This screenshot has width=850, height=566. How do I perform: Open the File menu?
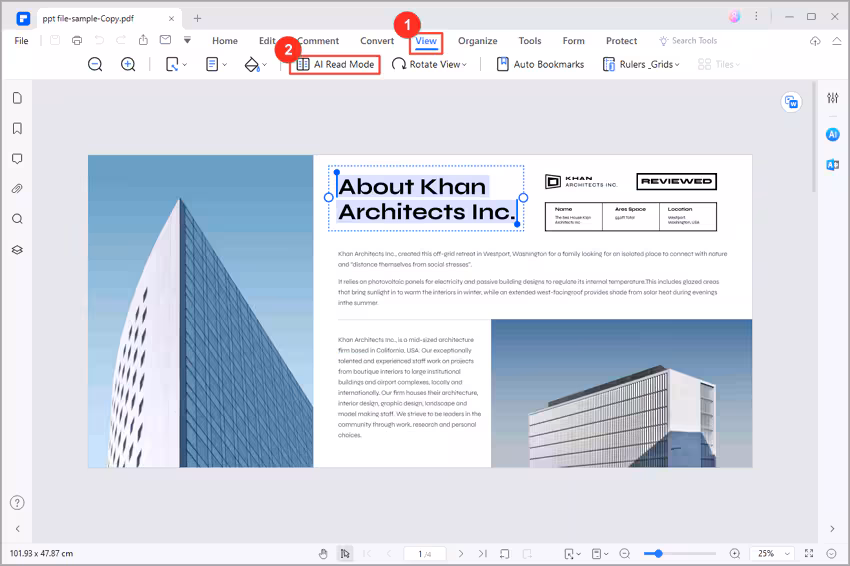click(x=21, y=41)
